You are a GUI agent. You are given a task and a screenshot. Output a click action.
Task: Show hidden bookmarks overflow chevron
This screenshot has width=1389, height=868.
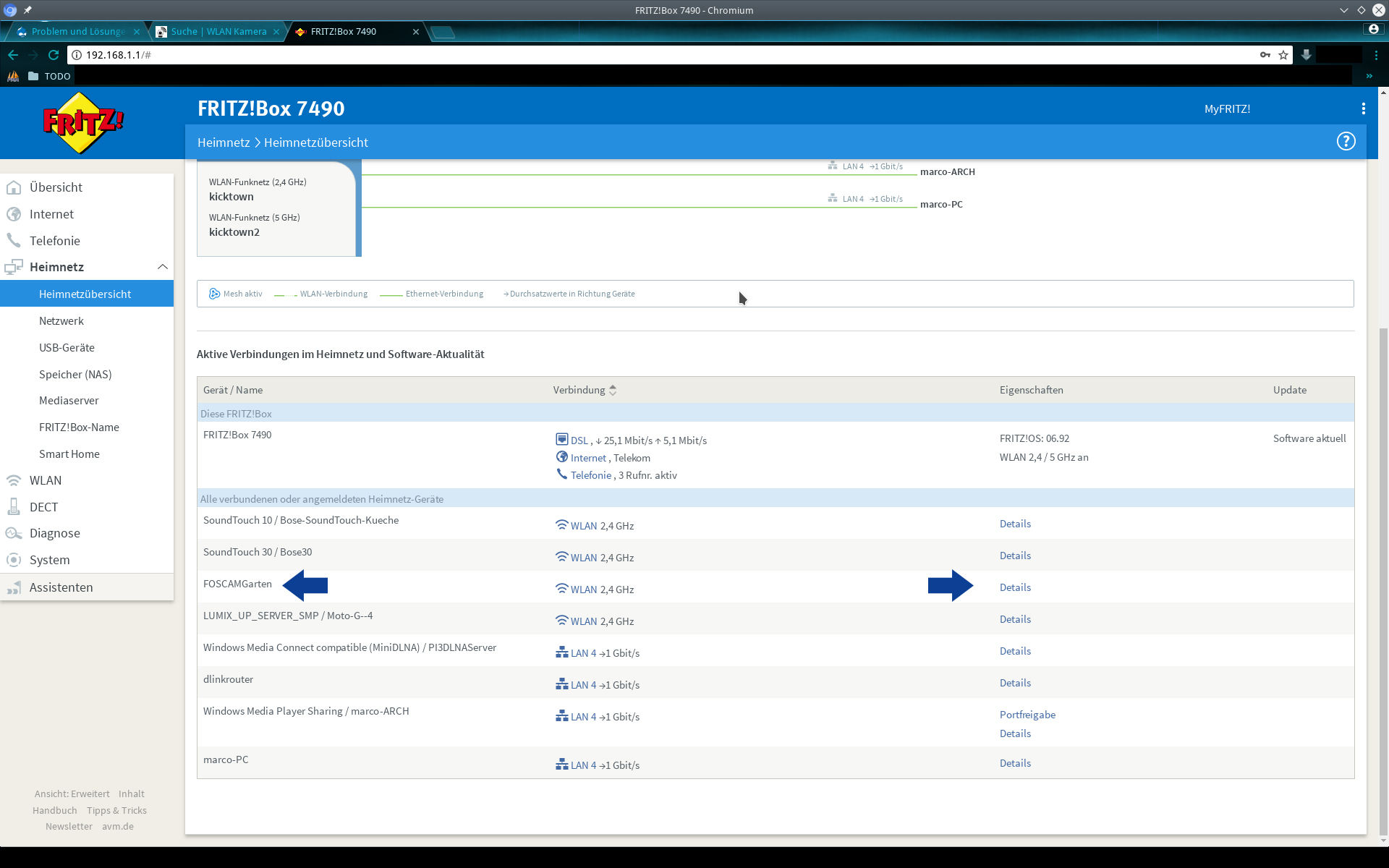pos(1369,76)
